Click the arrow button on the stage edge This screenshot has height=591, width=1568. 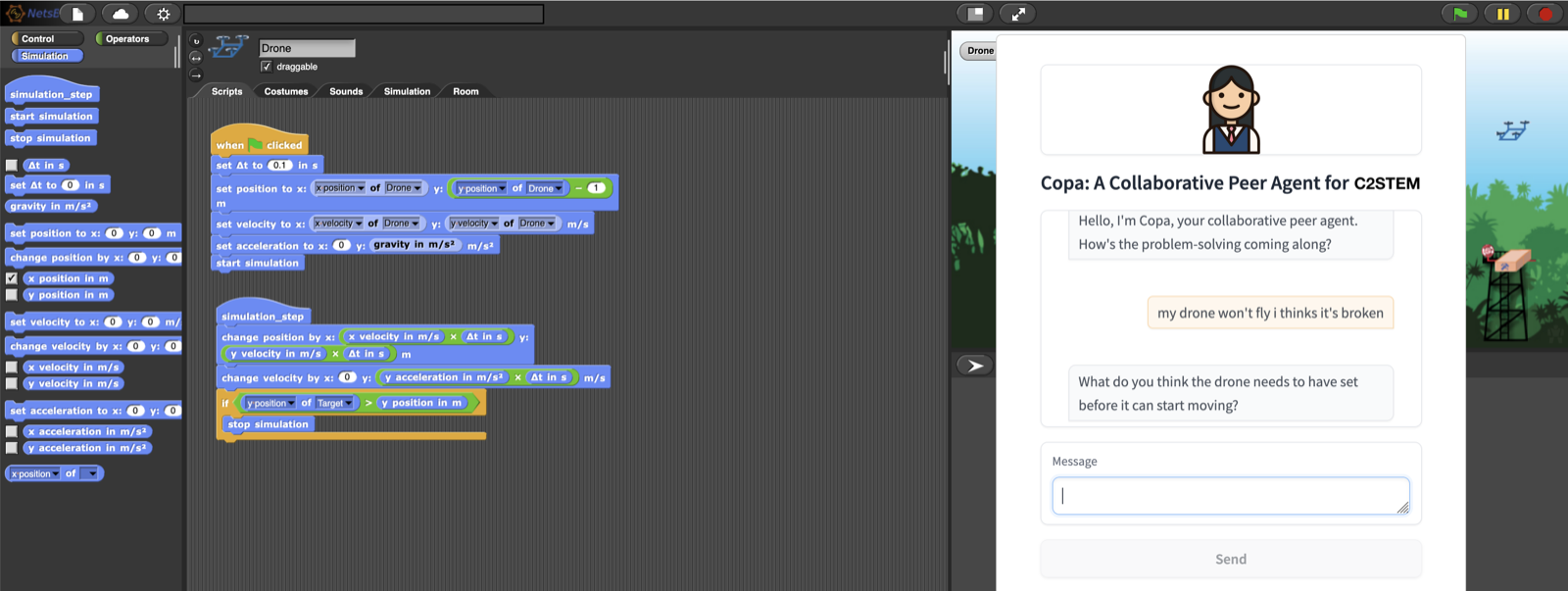pyautogui.click(x=975, y=366)
